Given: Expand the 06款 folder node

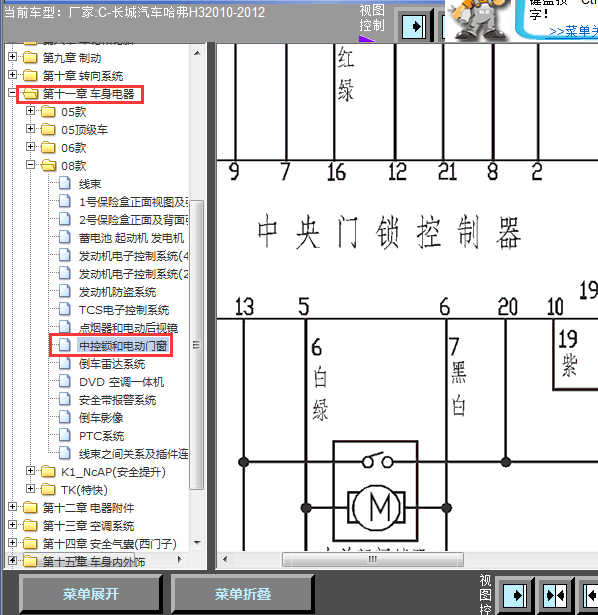Looking at the screenshot, I should tap(31, 147).
